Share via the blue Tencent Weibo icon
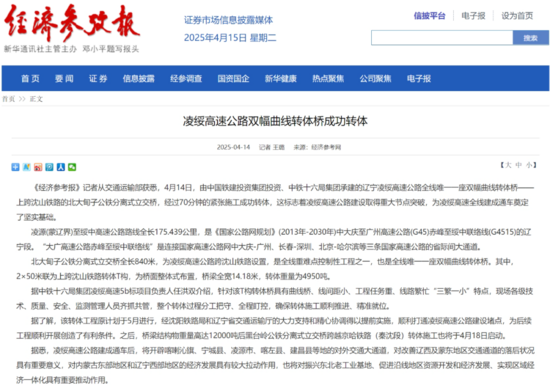 click(49, 167)
